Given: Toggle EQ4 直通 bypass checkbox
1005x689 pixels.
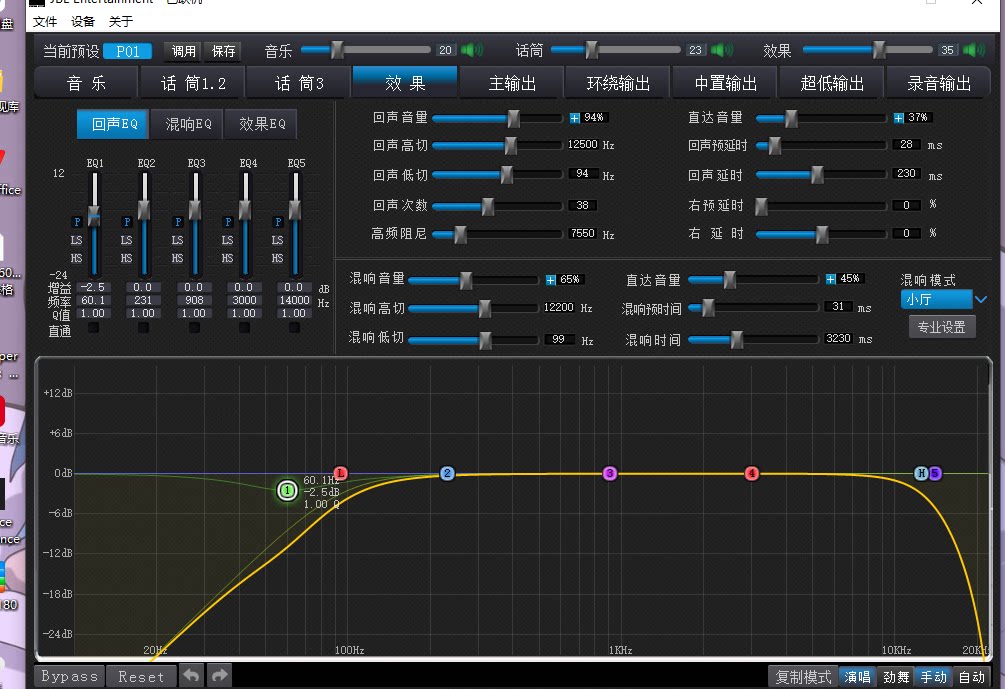Looking at the screenshot, I should point(244,328).
